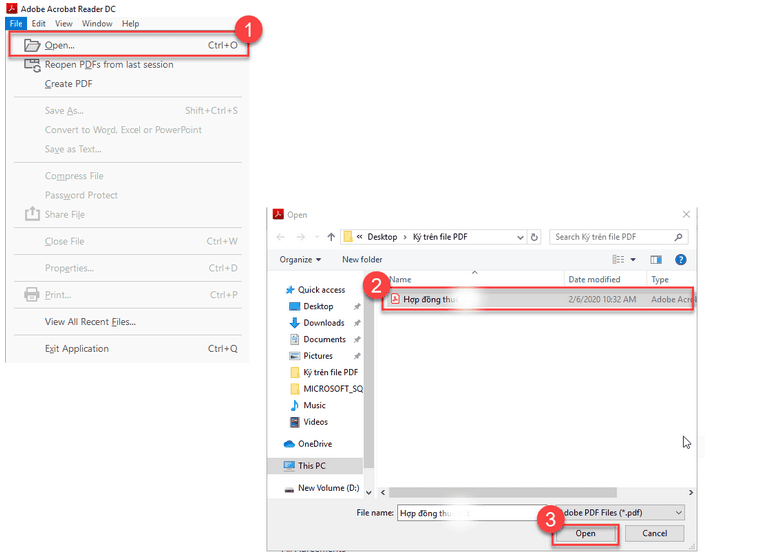This screenshot has height=555, width=766.
Task: Click the 2/6/2020 10:32 AM date cell
Action: click(x=602, y=299)
